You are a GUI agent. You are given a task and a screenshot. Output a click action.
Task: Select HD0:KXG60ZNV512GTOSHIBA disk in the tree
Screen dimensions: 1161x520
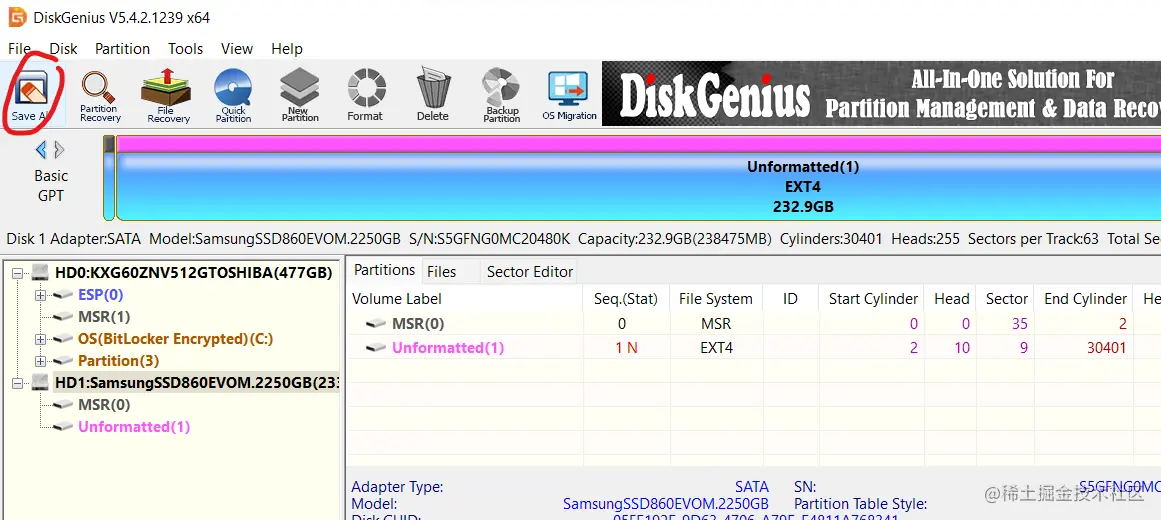(193, 273)
